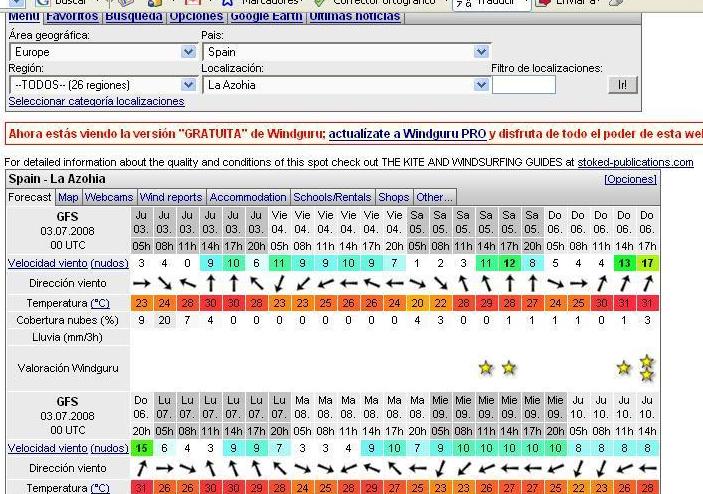
Task: Click the wind speed 12 cell for Sa 05 17h
Action: (508, 263)
